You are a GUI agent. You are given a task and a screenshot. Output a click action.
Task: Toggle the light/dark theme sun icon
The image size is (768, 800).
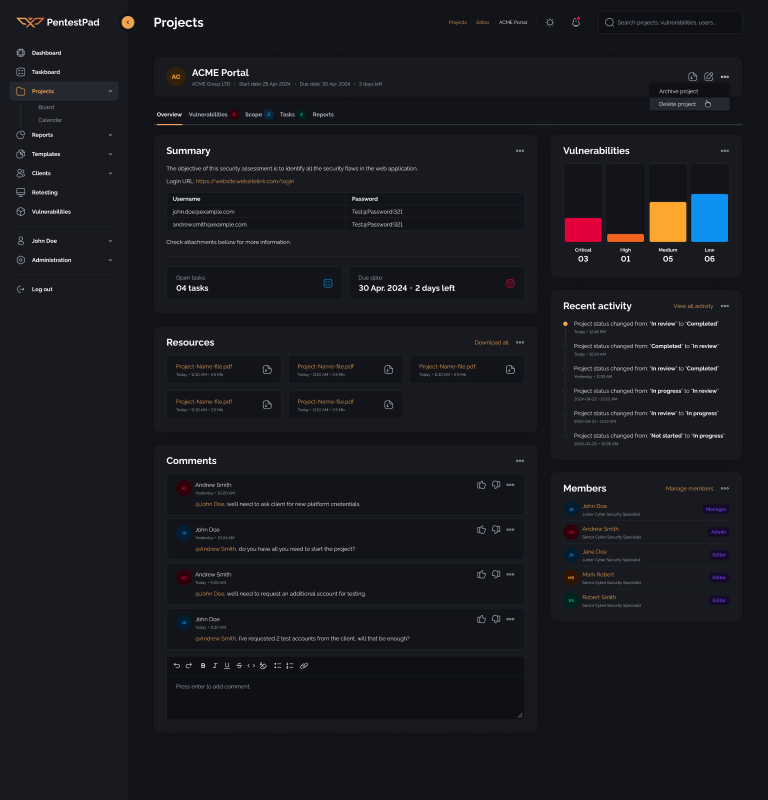[550, 22]
